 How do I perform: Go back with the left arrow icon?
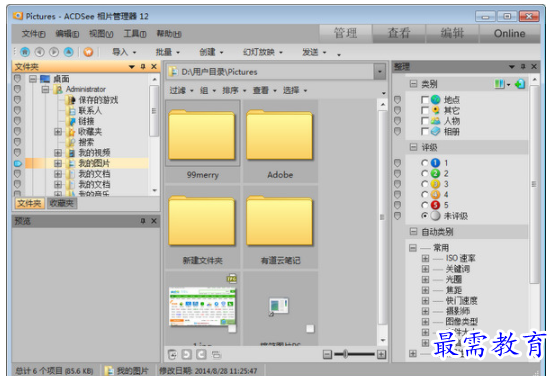click(x=39, y=52)
